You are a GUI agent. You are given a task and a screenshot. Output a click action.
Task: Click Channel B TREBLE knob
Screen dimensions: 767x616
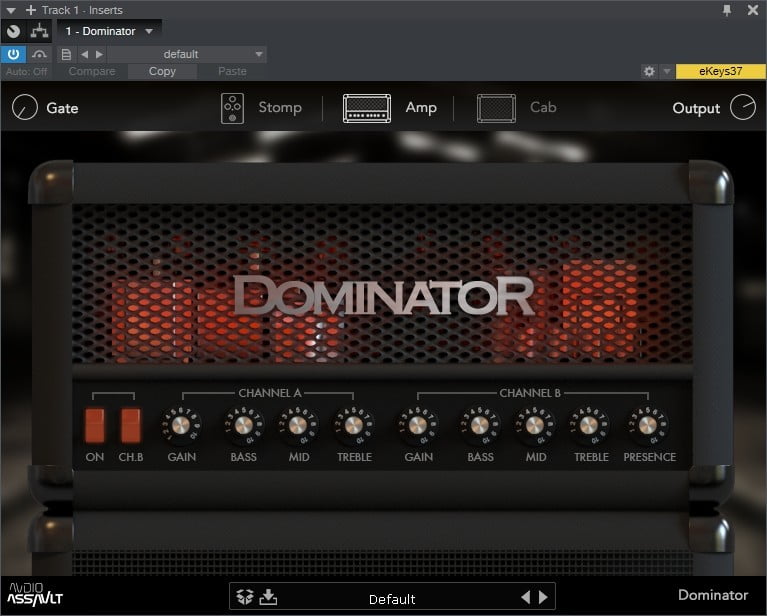[x=589, y=425]
